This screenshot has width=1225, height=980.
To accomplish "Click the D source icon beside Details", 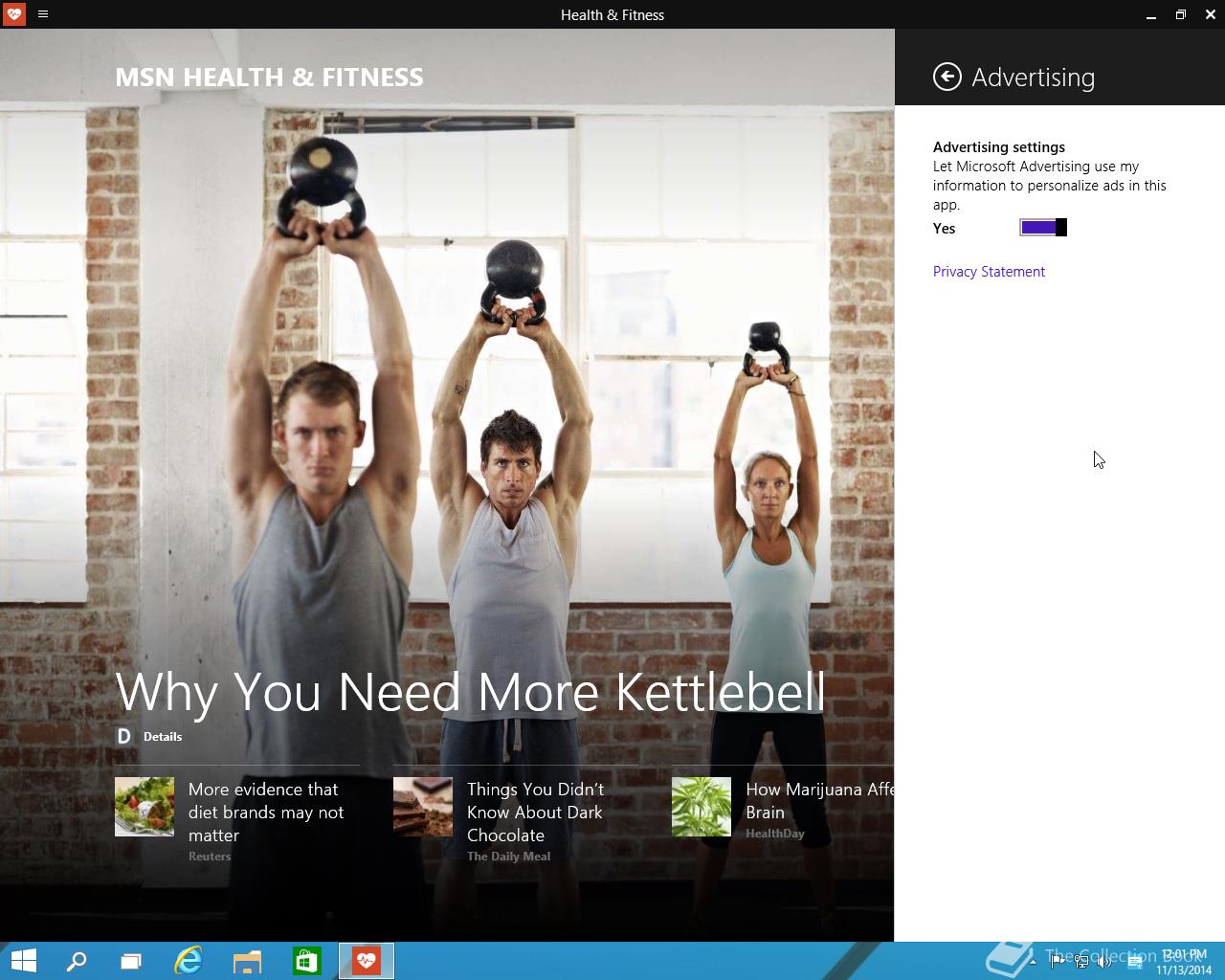I will click(x=123, y=736).
